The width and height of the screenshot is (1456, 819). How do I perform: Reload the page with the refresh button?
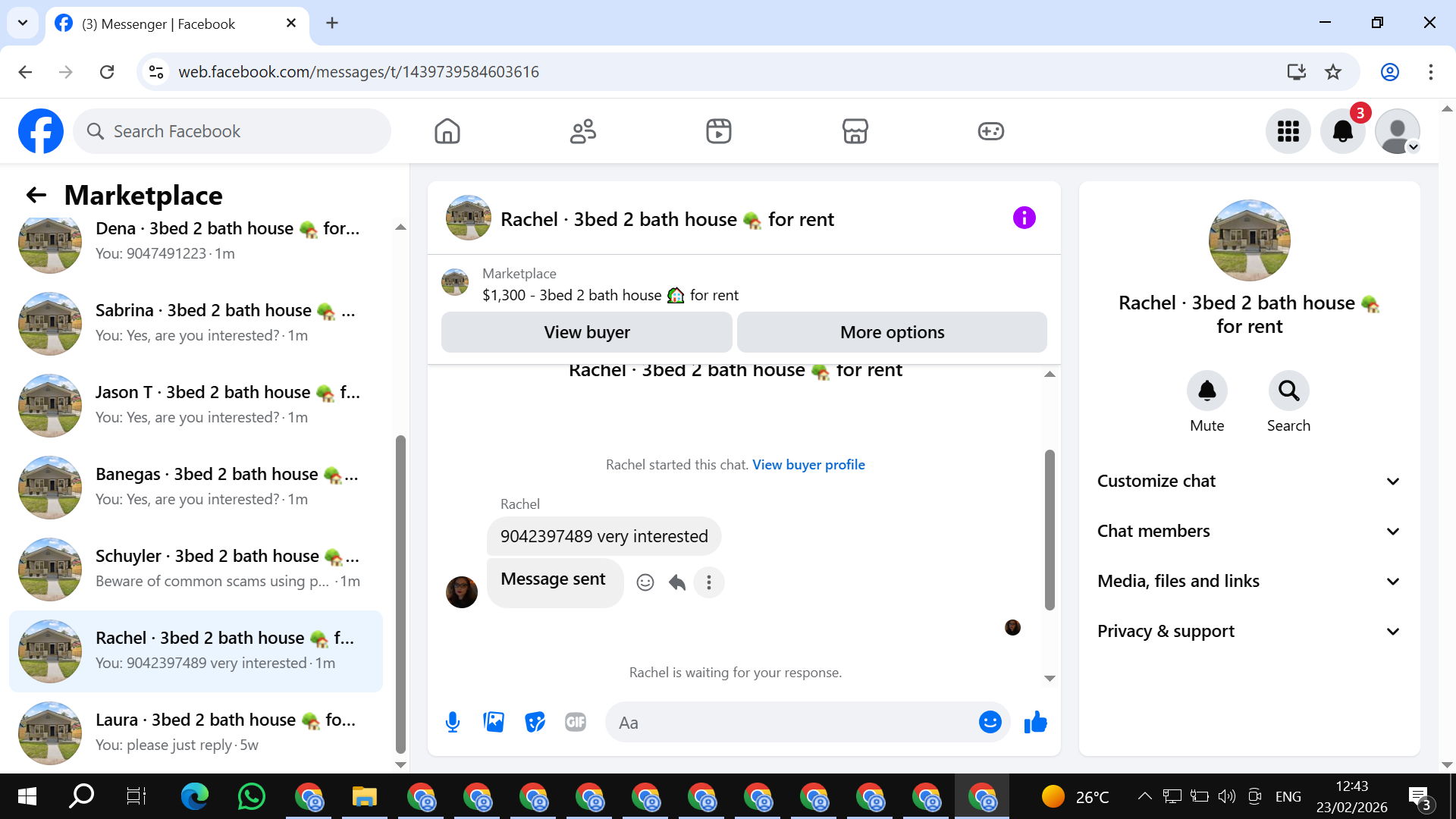(107, 72)
